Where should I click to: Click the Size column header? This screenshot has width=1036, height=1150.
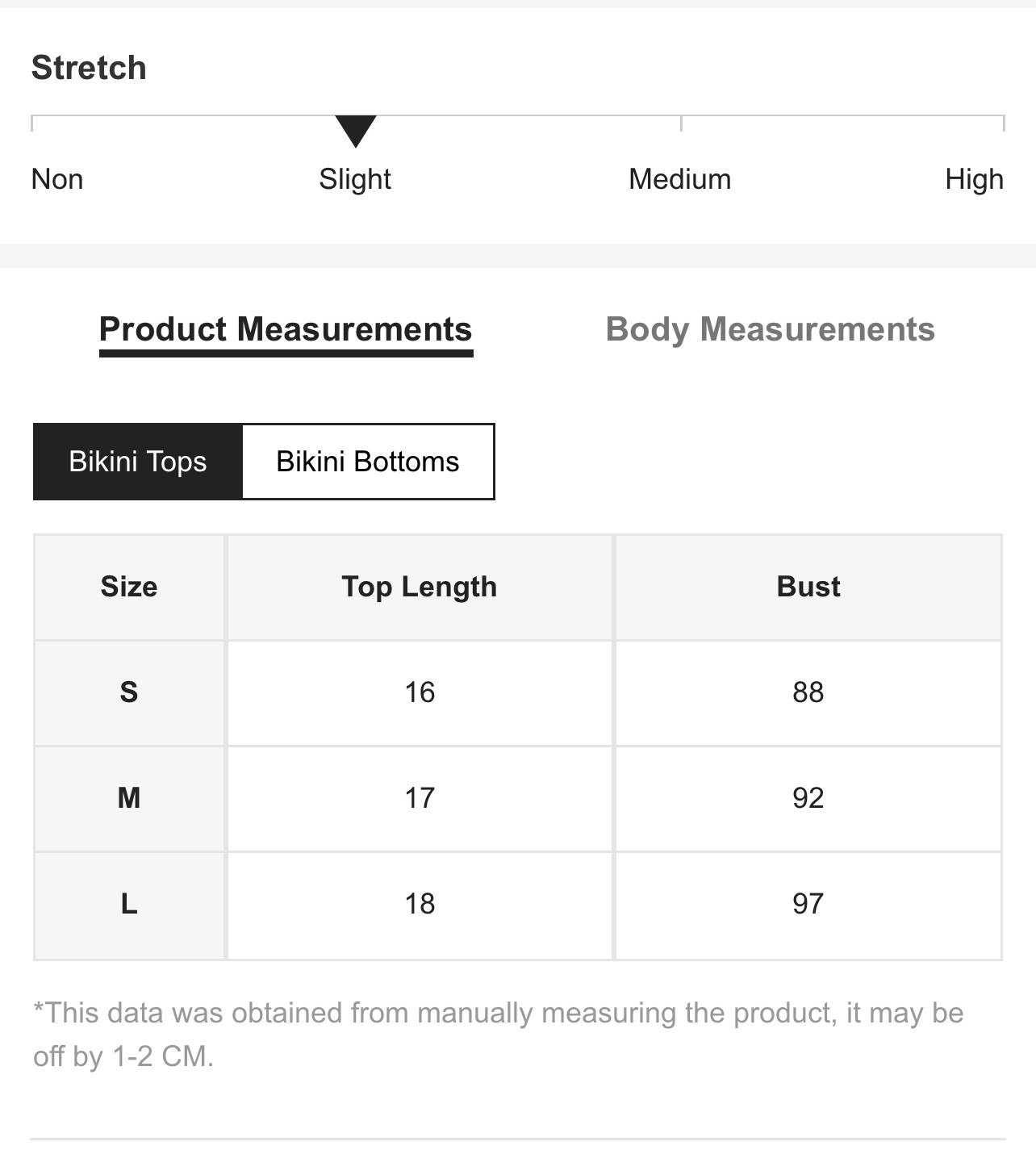coord(129,587)
